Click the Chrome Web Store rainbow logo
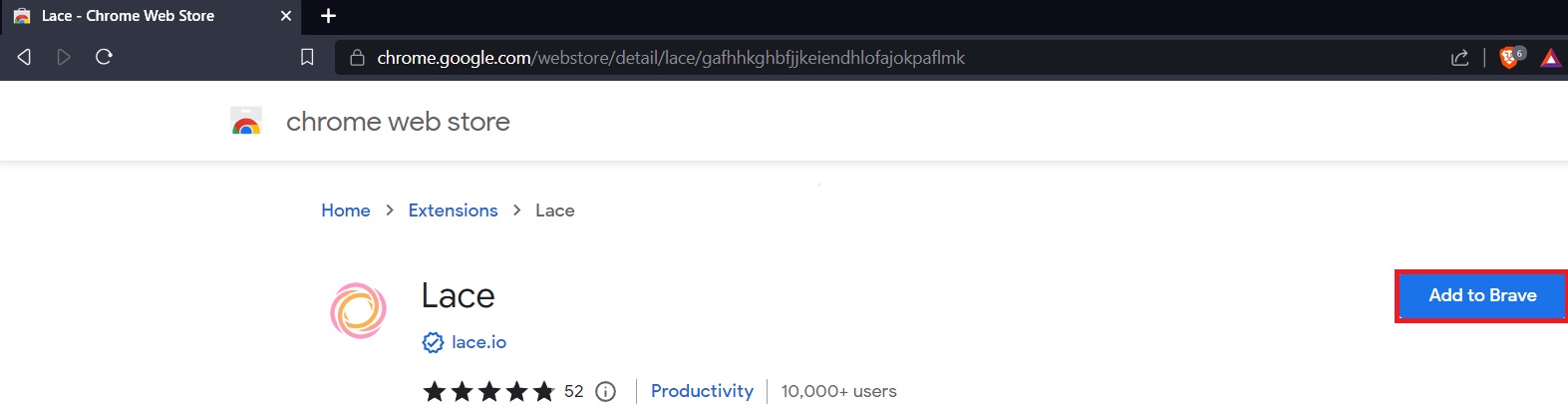Viewport: 1568px width, 416px height. [246, 122]
